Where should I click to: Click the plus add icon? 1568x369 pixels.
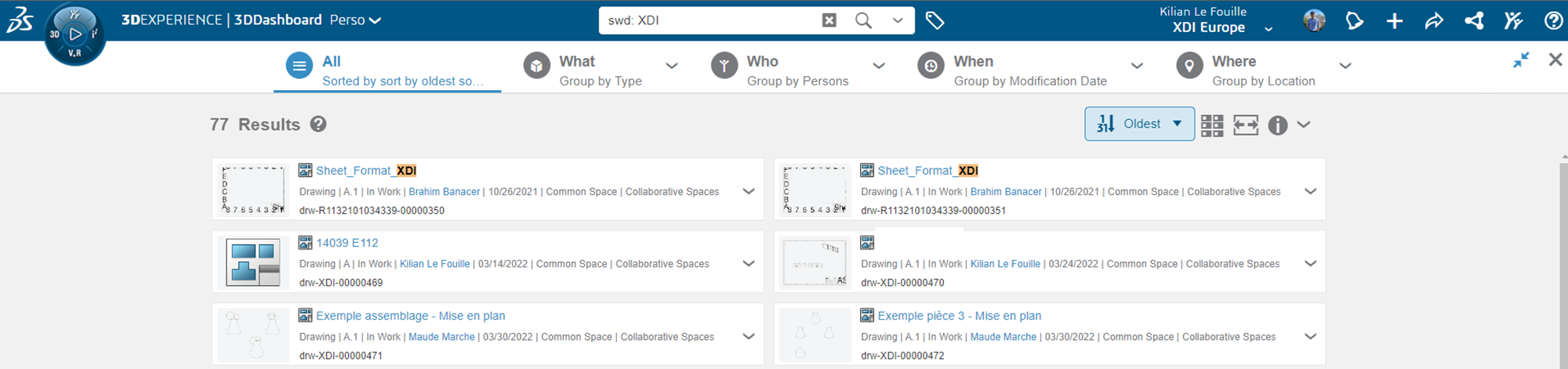1394,21
